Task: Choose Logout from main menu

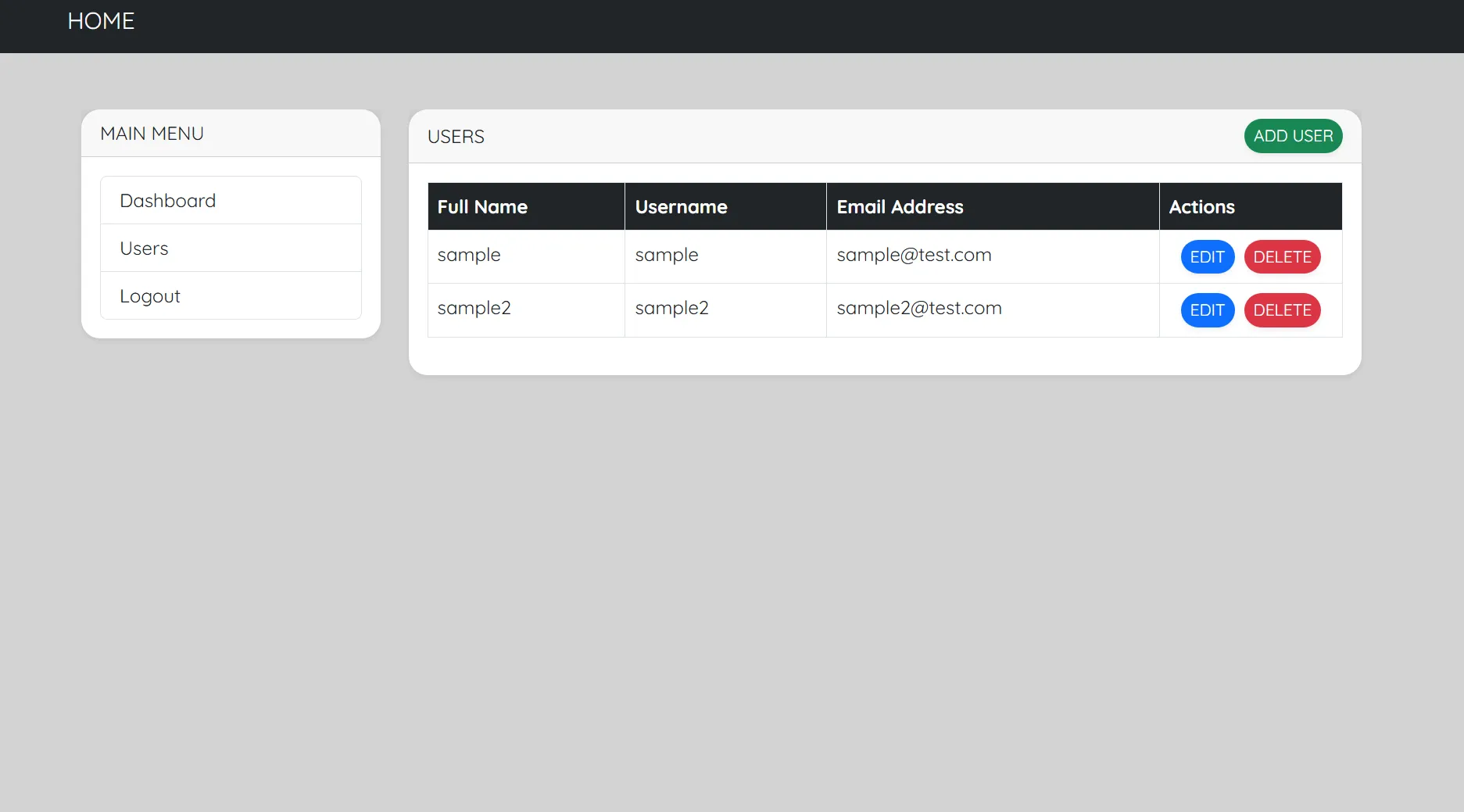Action: click(x=231, y=296)
